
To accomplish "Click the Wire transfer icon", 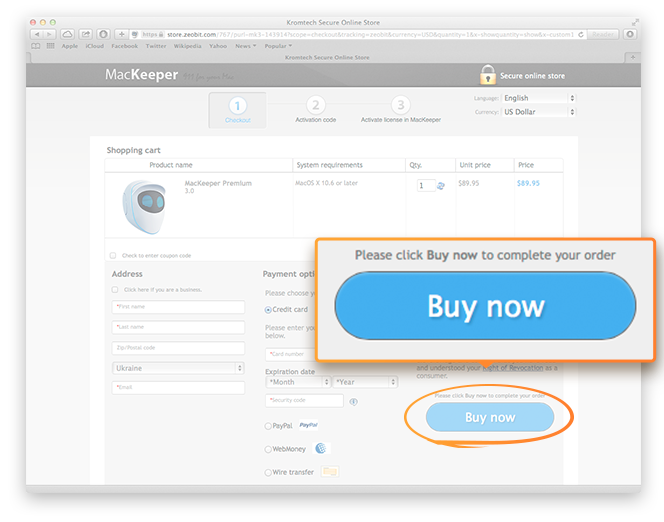I will (x=330, y=471).
